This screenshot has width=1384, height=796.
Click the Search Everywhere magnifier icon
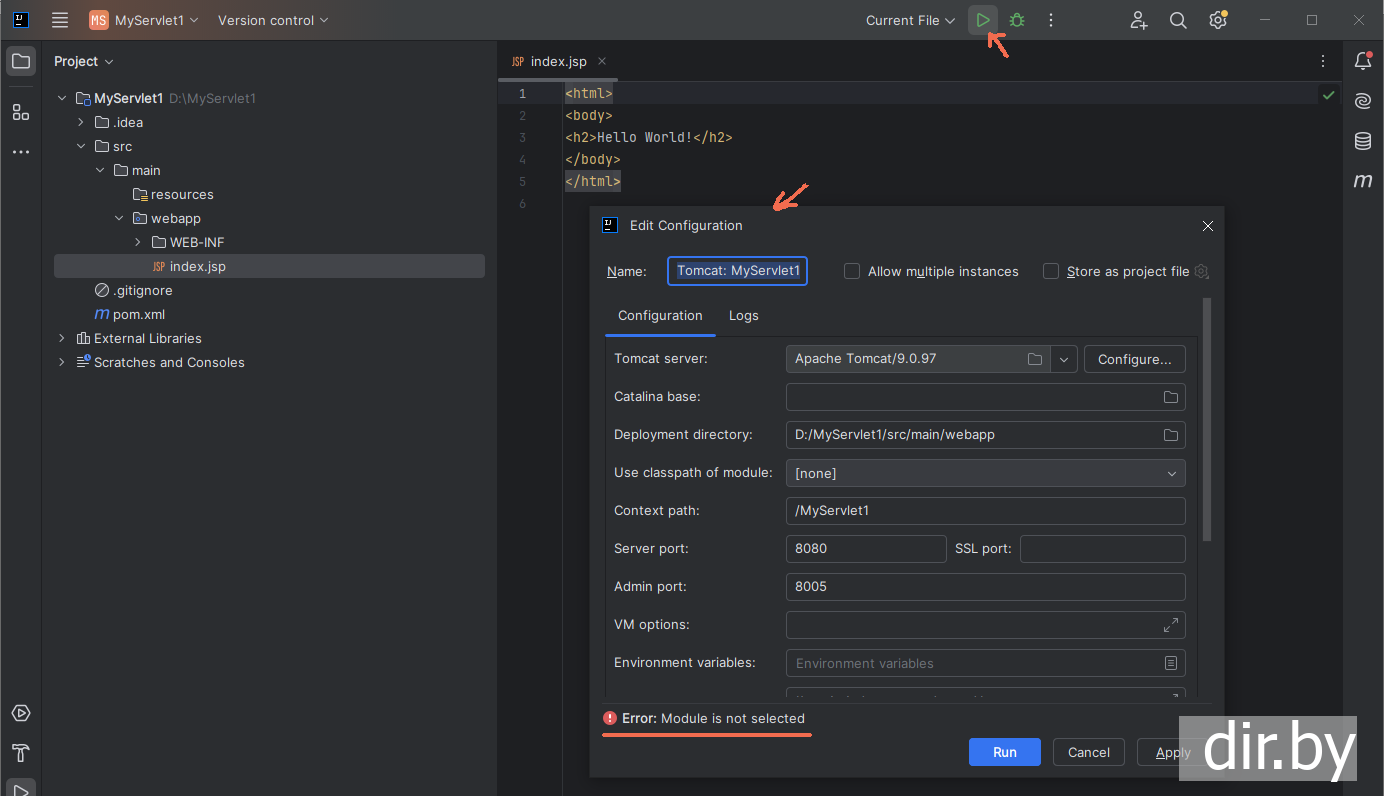pos(1178,20)
